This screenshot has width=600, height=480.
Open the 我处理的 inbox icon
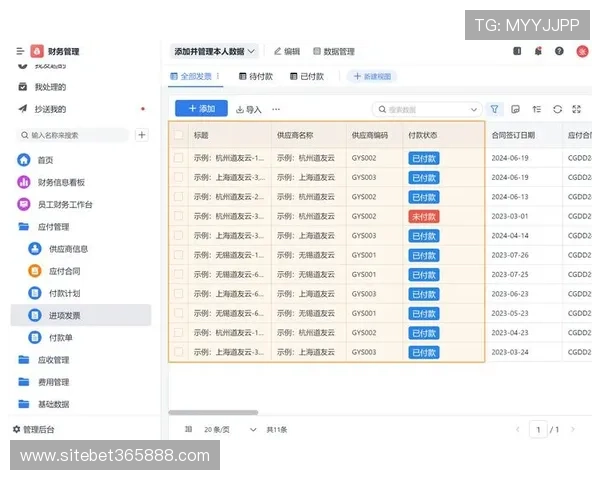(x=23, y=87)
